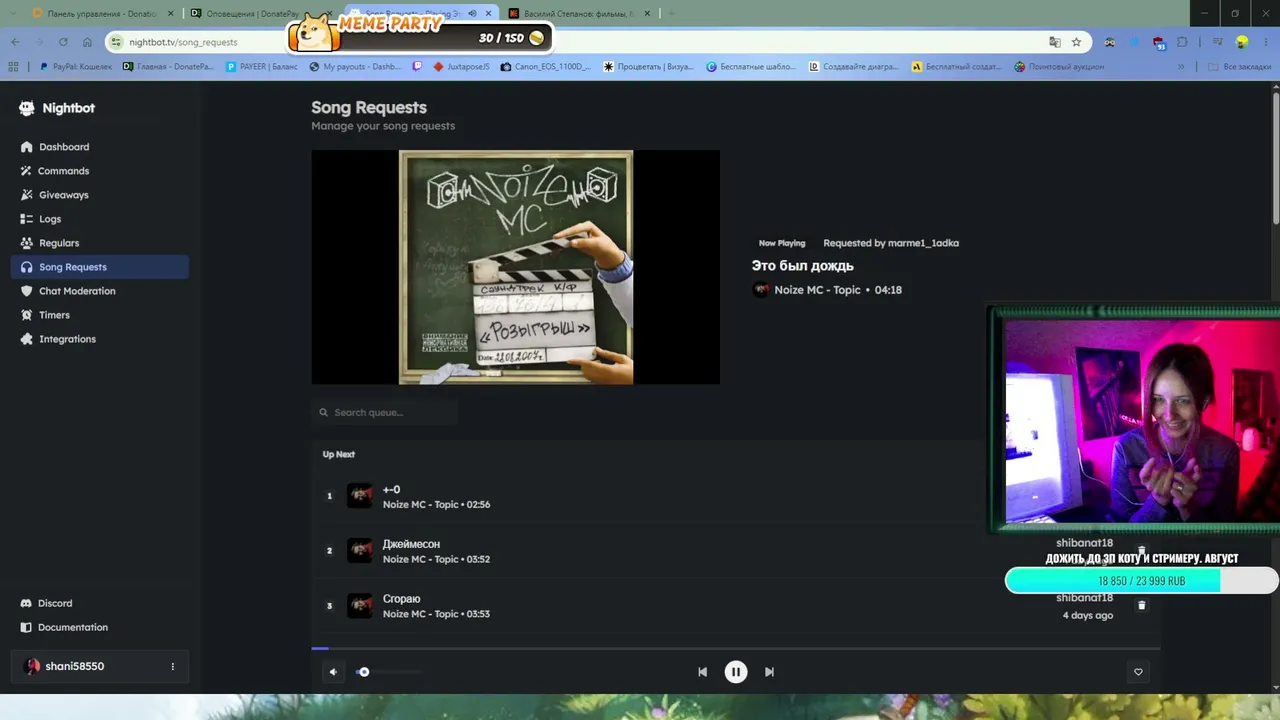The image size is (1280, 720).
Task: Click the song title Это был дождь
Action: point(802,266)
